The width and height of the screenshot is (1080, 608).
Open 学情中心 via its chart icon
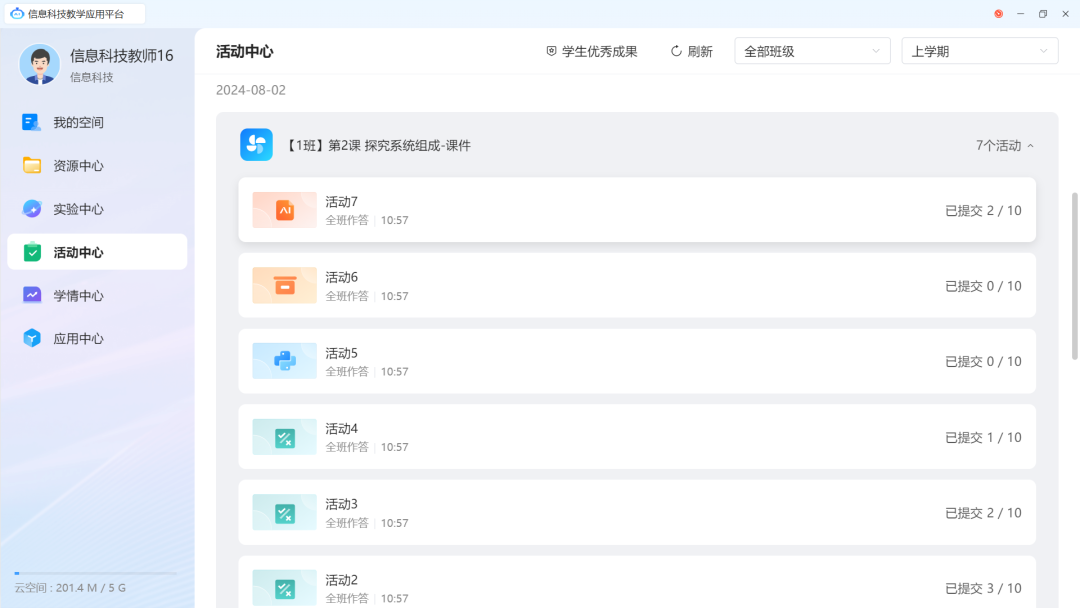[27, 295]
